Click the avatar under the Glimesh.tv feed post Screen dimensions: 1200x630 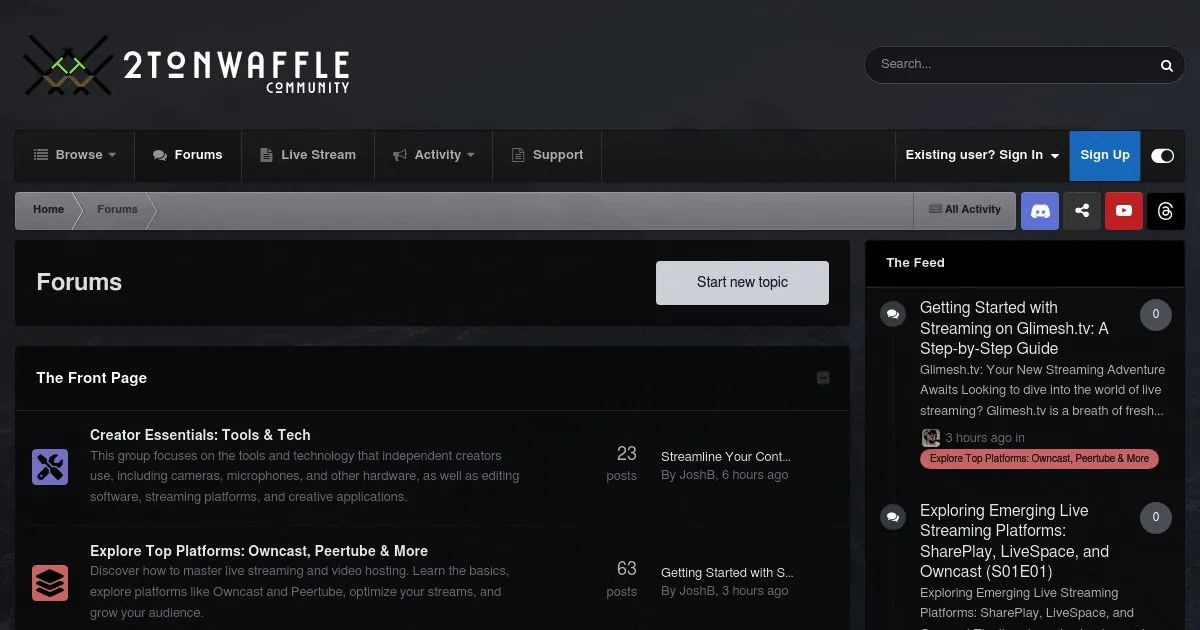point(931,438)
